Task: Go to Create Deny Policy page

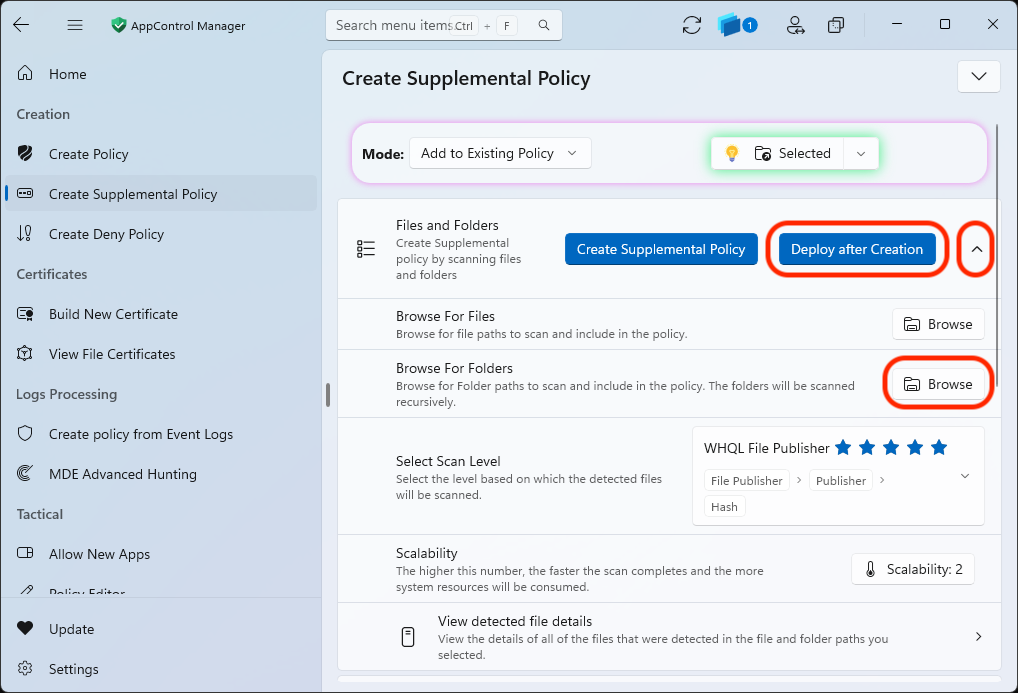Action: click(x=106, y=234)
